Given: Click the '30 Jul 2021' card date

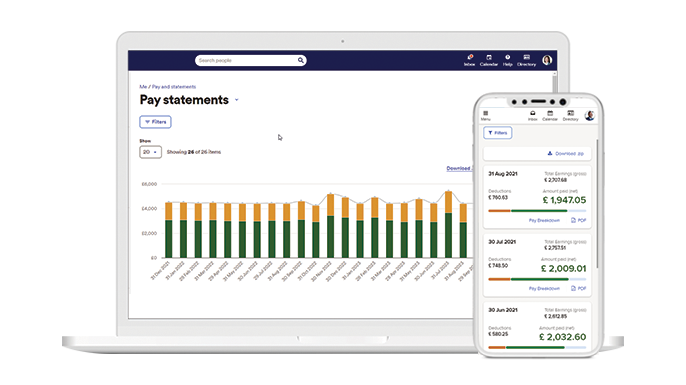Looking at the screenshot, I should tap(502, 242).
